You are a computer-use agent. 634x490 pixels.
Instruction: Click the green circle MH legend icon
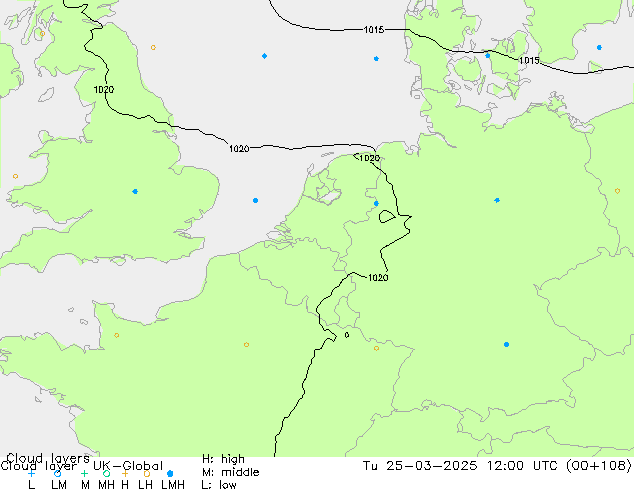pos(106,473)
